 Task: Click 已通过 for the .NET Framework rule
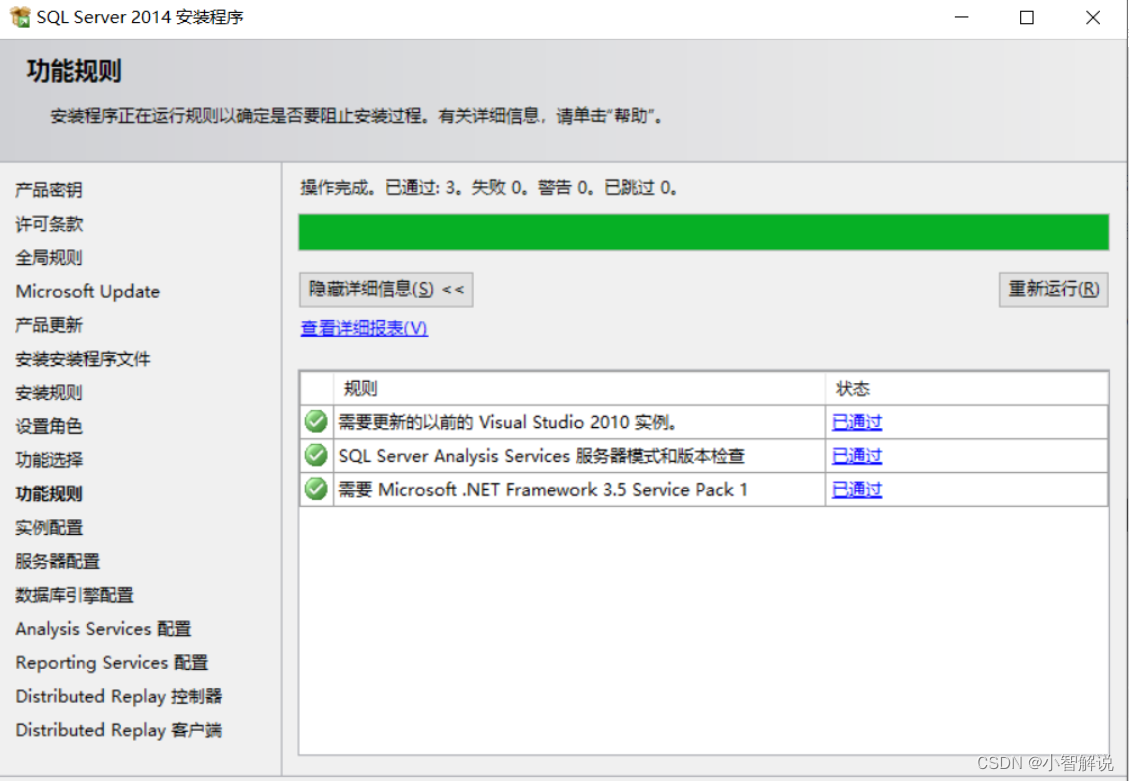point(856,489)
